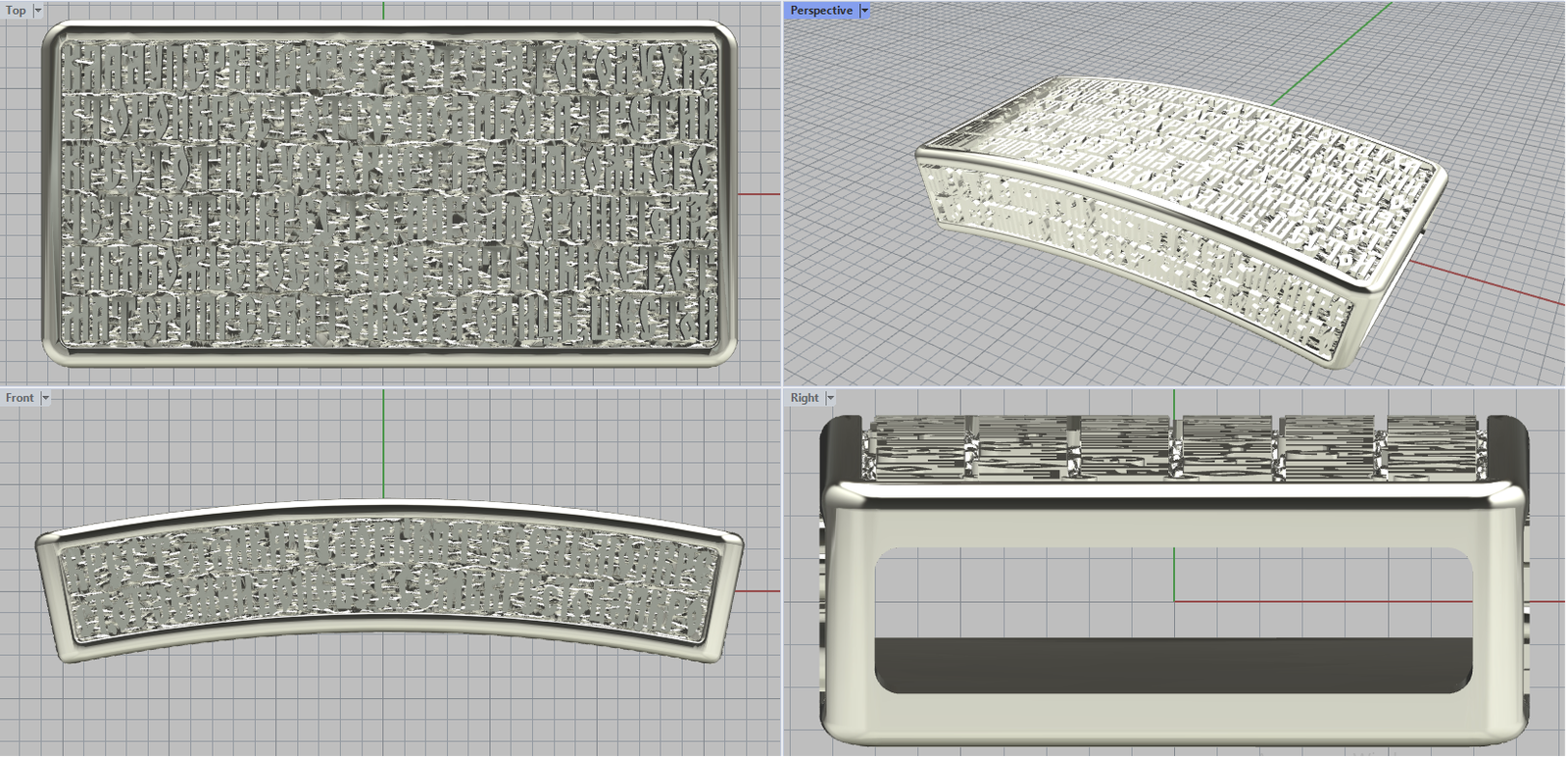Click the Right viewport title label
Viewport: 1568px width, 757px height.
pos(804,398)
